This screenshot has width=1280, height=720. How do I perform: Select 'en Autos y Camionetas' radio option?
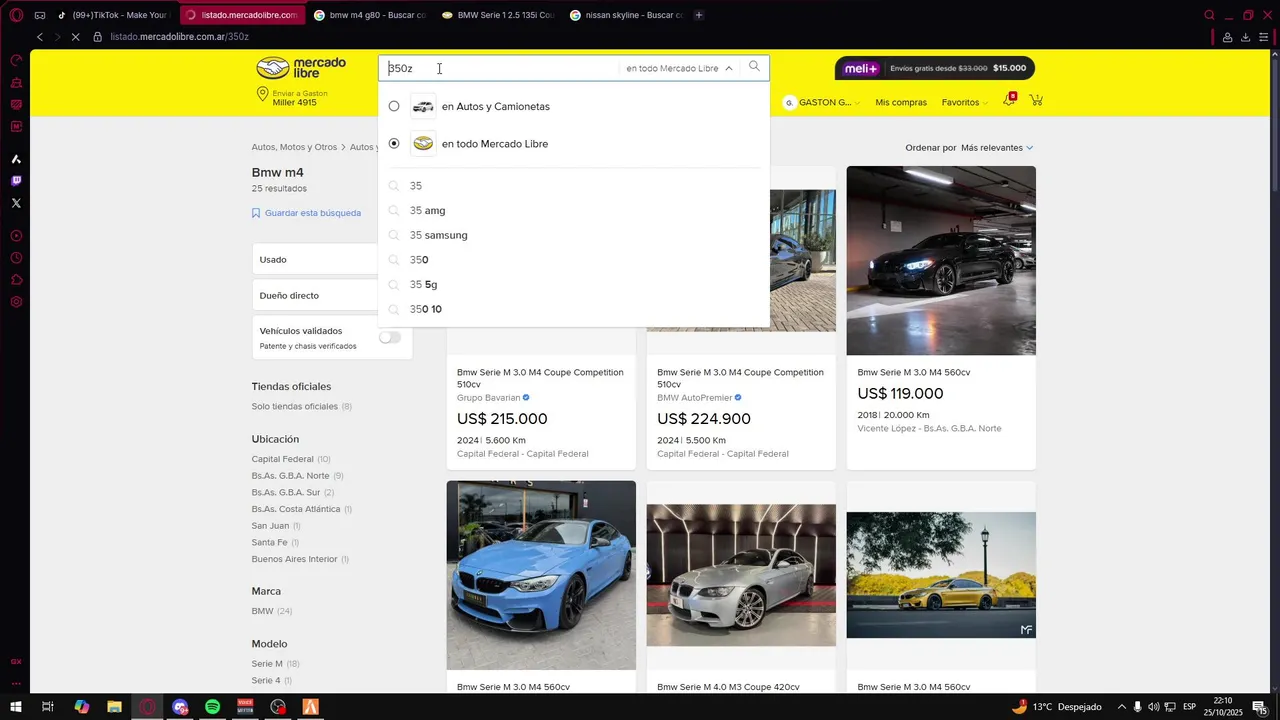point(394,106)
